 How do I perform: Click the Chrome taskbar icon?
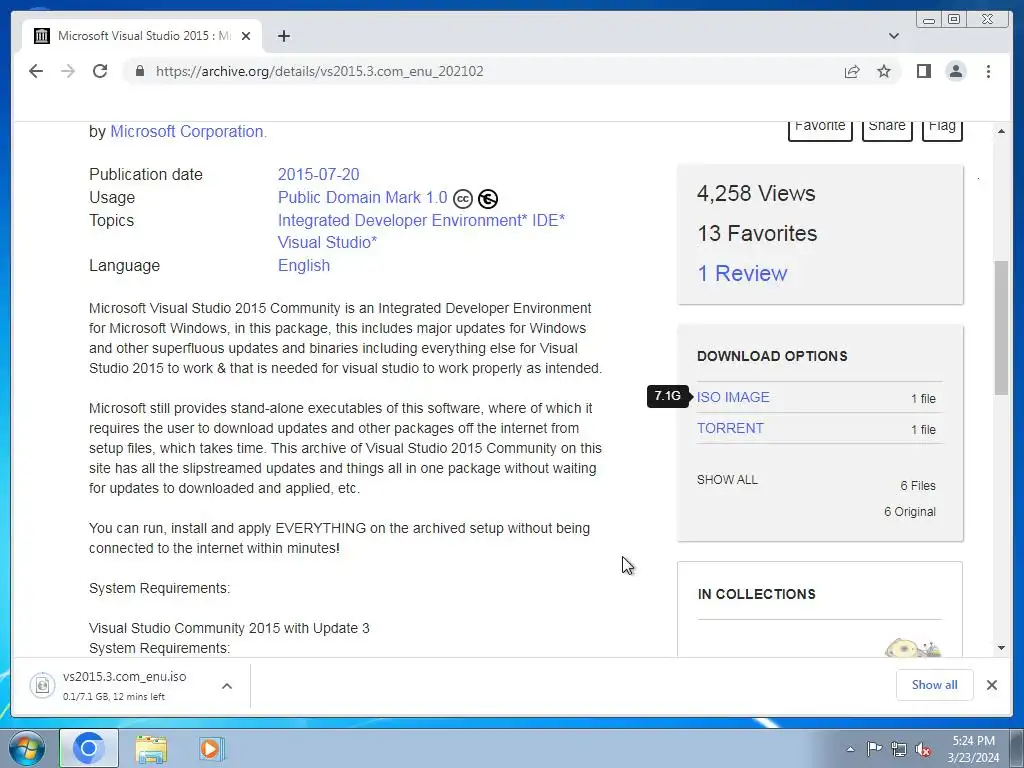(89, 748)
